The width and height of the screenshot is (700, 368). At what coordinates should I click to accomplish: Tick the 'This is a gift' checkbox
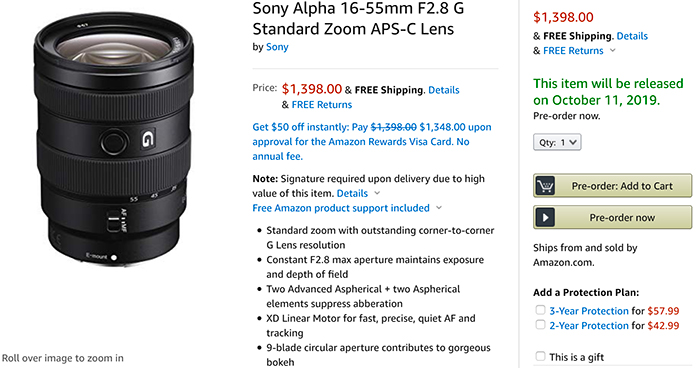(540, 356)
